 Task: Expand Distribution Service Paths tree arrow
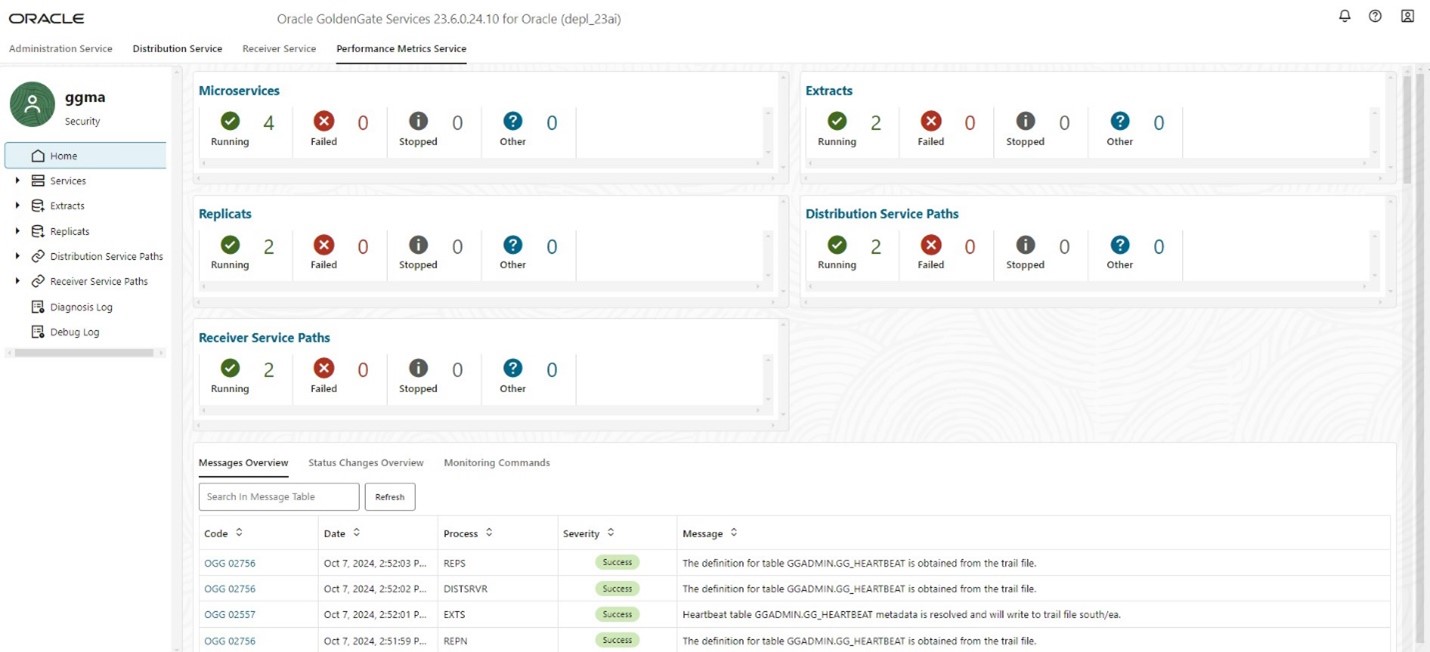(x=17, y=256)
